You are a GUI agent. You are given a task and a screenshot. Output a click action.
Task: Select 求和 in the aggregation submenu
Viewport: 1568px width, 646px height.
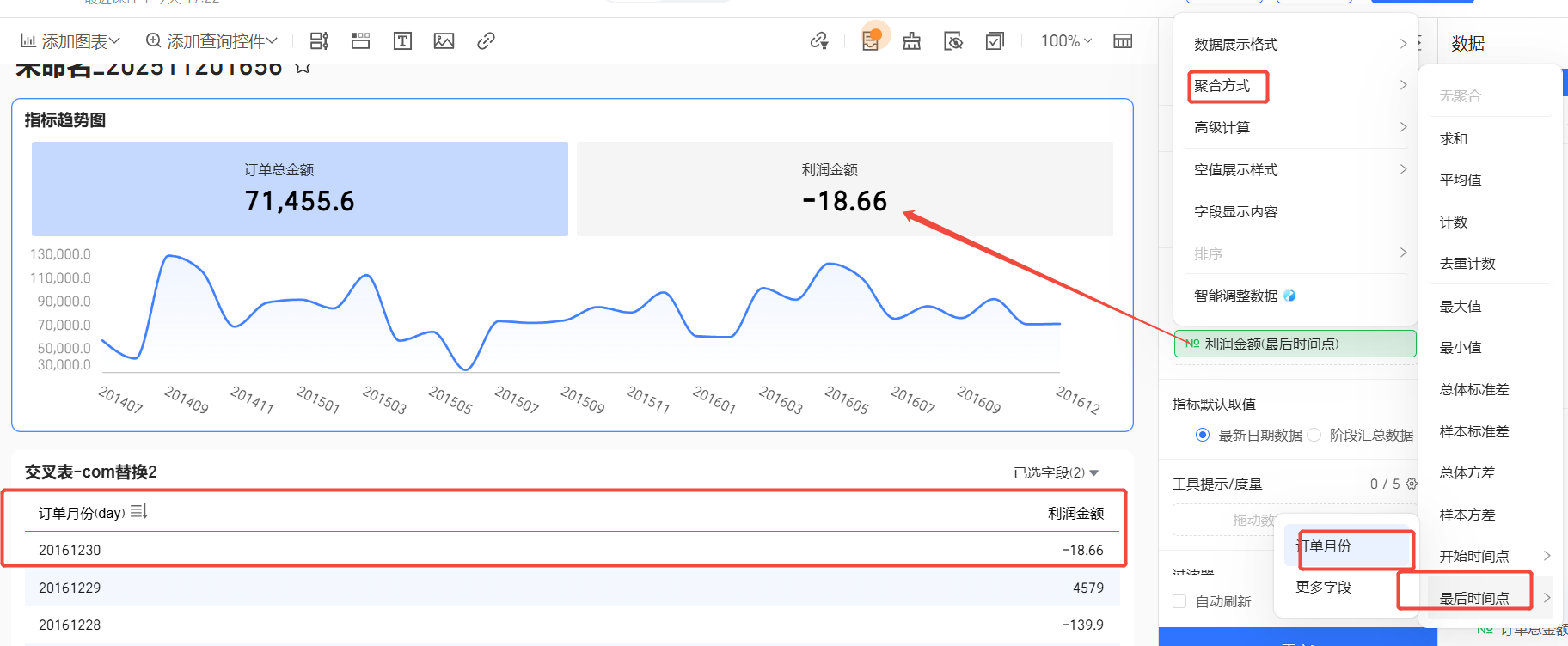point(1454,138)
